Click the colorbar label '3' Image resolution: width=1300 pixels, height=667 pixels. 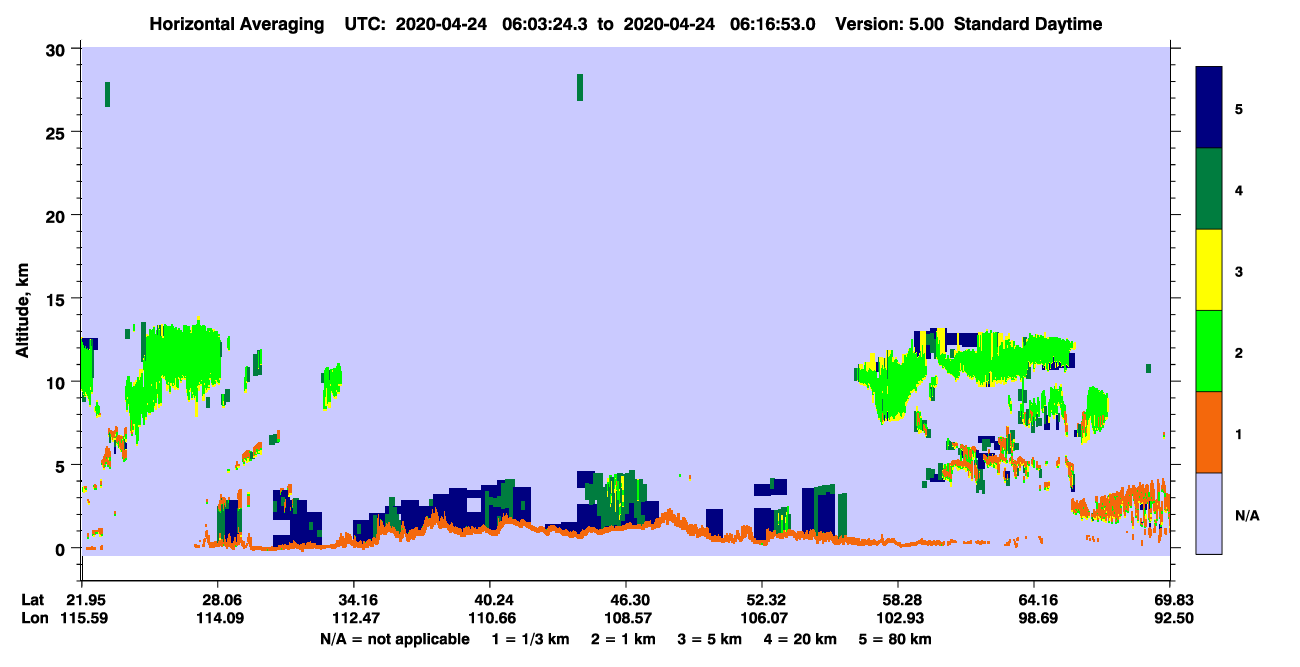pyautogui.click(x=1239, y=271)
